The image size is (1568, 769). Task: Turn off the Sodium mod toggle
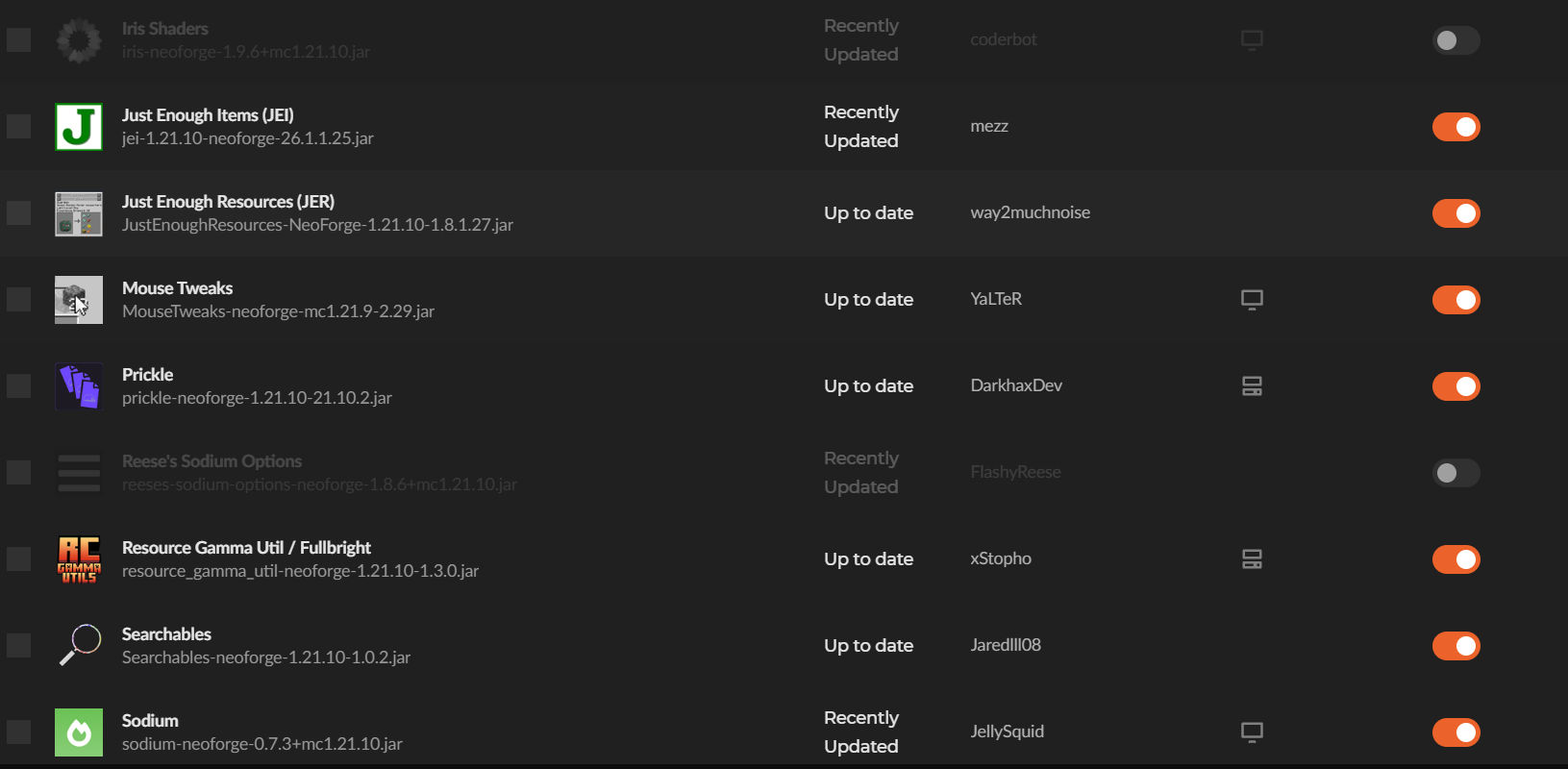coord(1456,732)
